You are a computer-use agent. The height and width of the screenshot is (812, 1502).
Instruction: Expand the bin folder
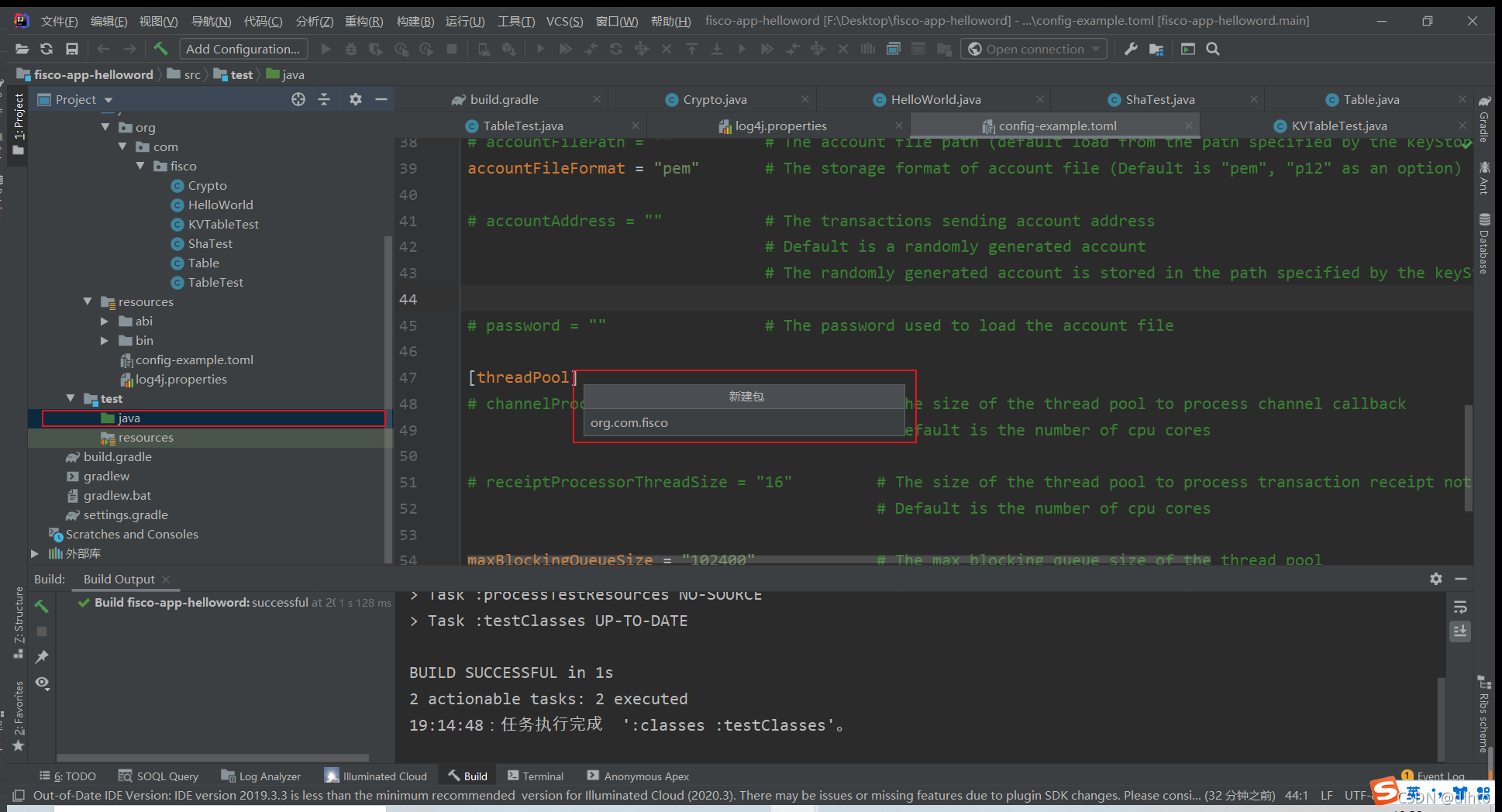105,340
